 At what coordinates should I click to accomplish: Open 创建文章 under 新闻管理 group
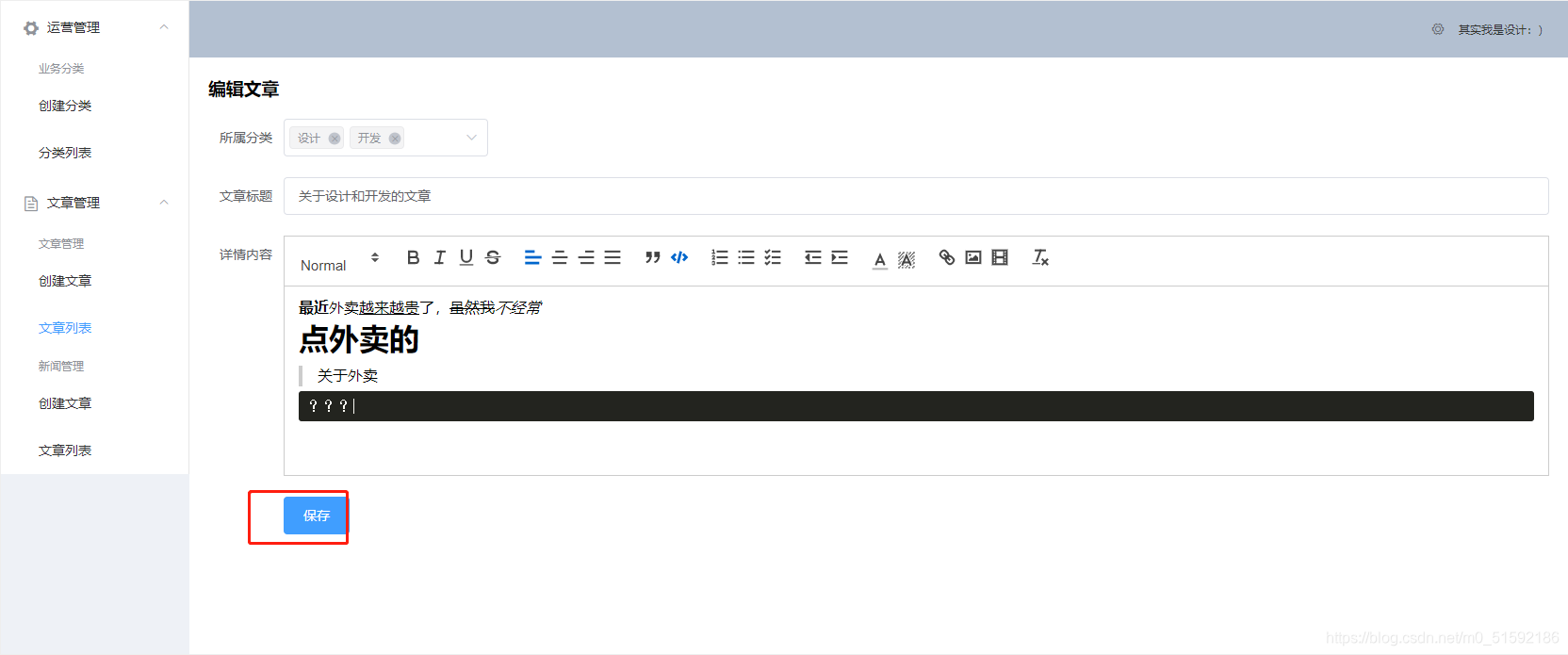point(65,403)
